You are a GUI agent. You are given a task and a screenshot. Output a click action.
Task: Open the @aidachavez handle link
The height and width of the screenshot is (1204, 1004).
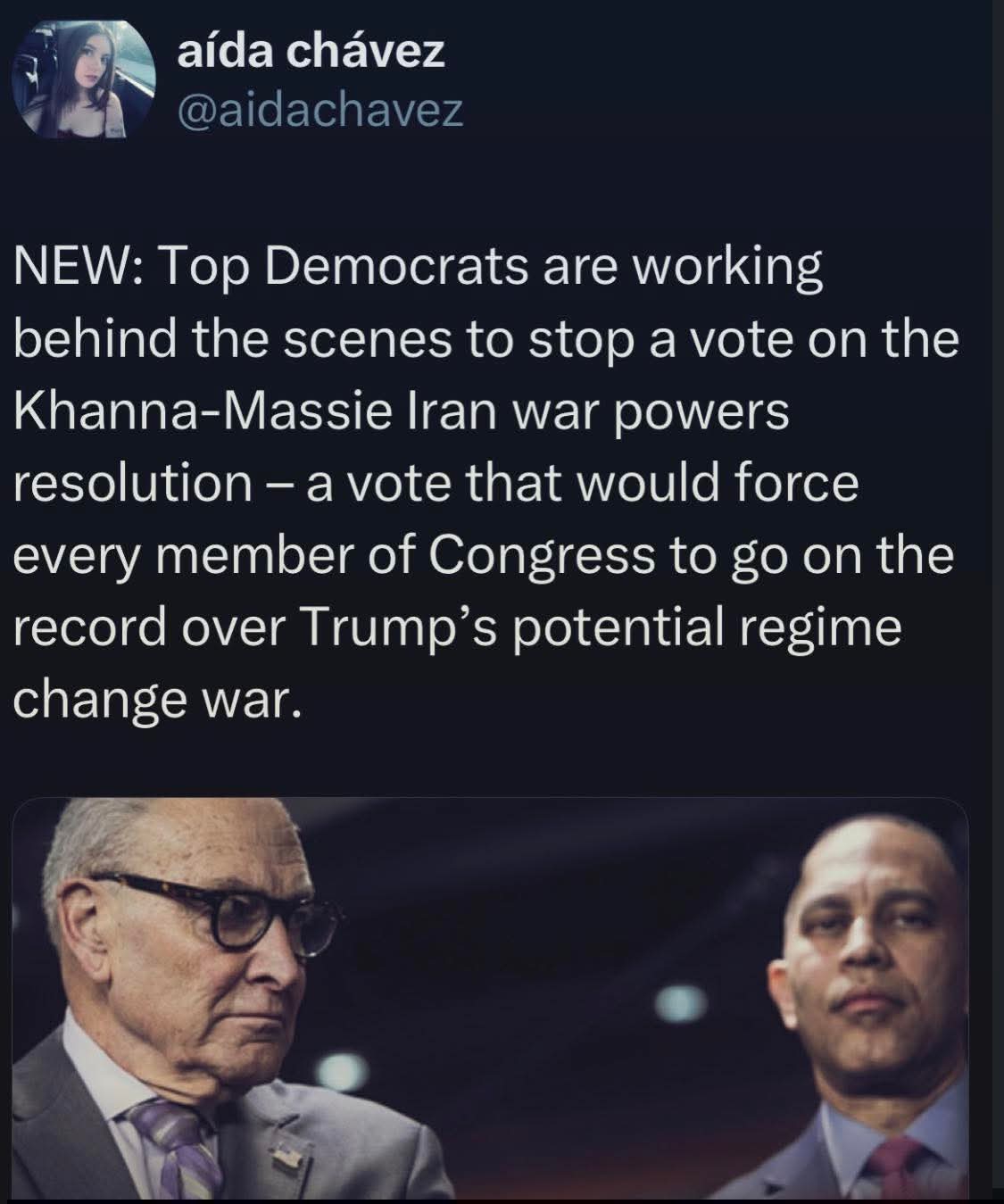point(320,111)
